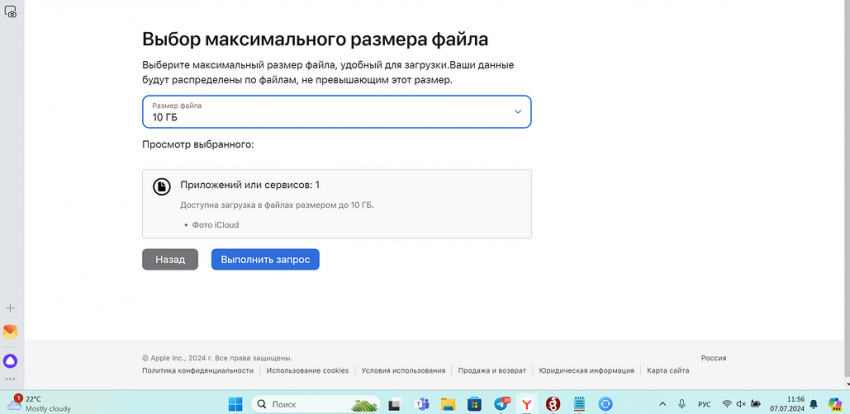Open the screenshot tool in browser sidebar
The image size is (850, 414).
(11, 11)
